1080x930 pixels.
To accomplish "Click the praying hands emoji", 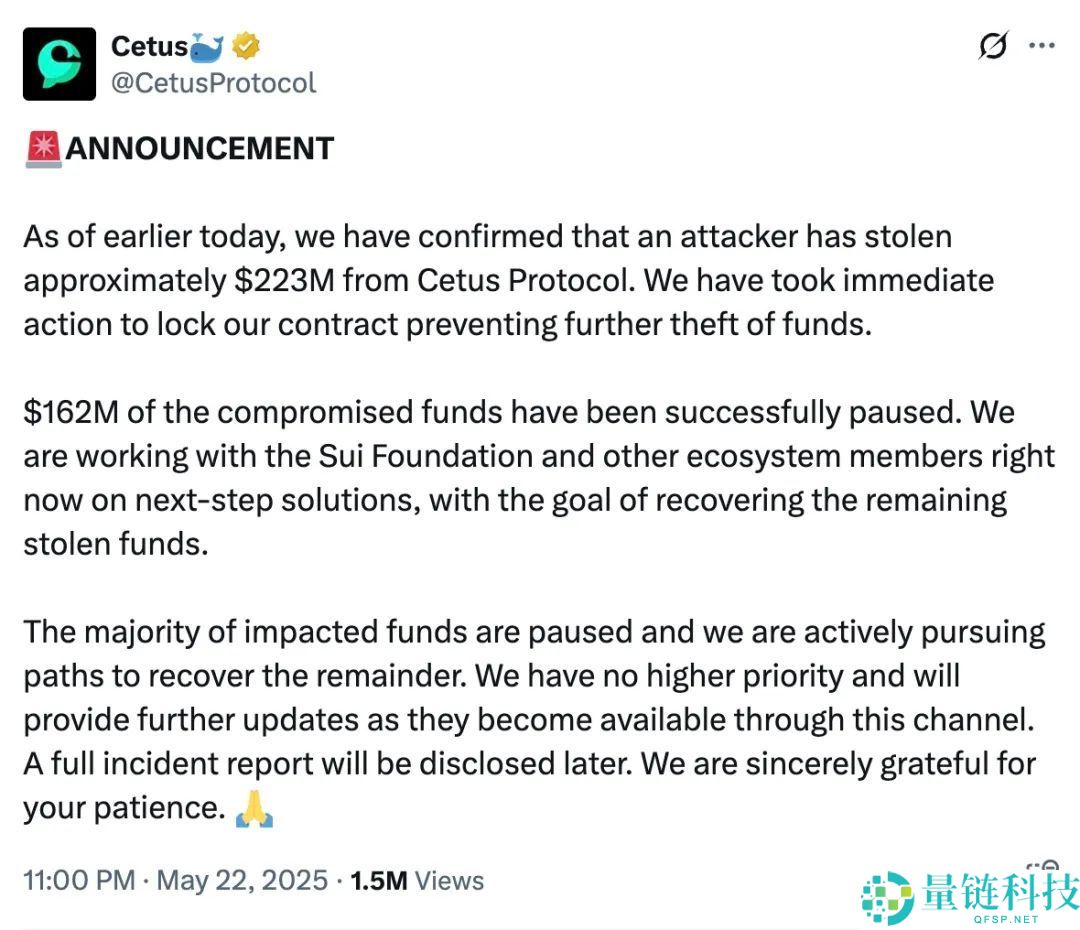I will tap(253, 808).
